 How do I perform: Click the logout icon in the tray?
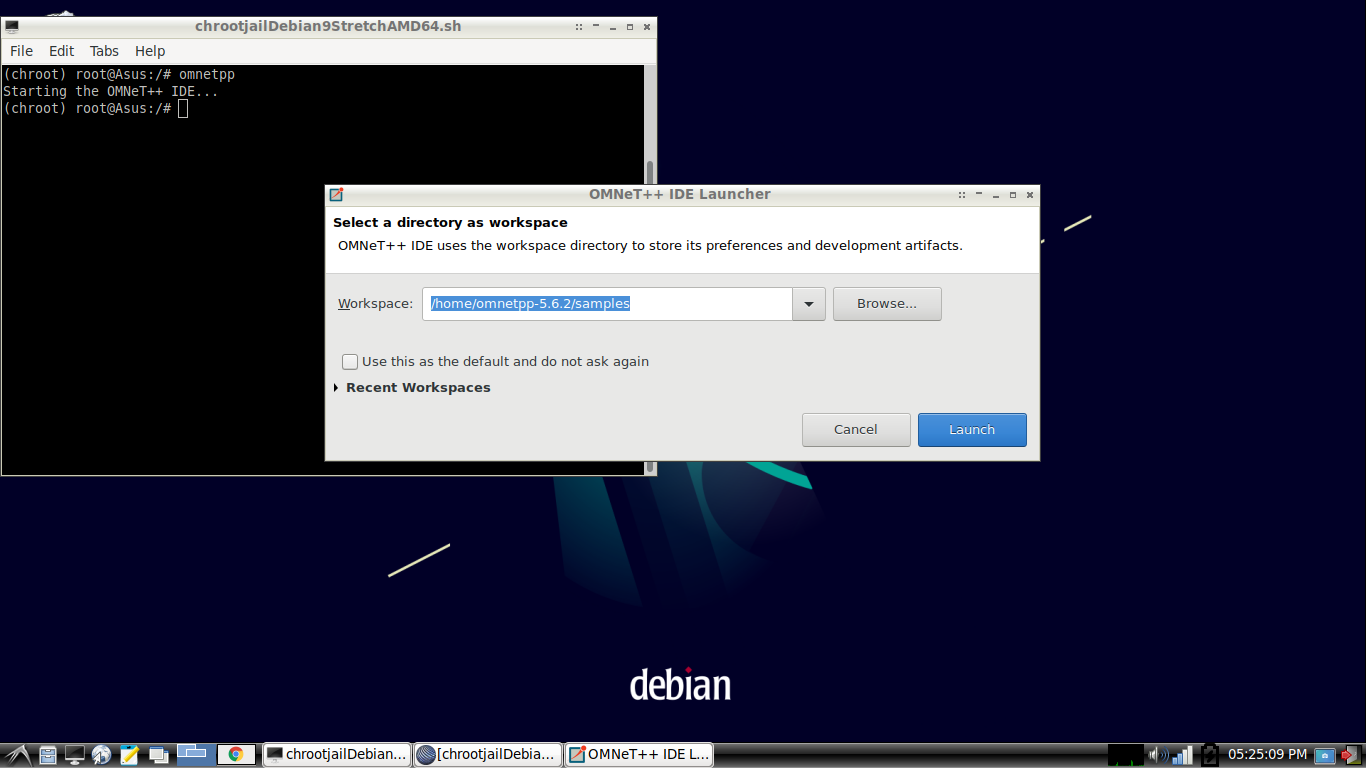coord(1353,754)
